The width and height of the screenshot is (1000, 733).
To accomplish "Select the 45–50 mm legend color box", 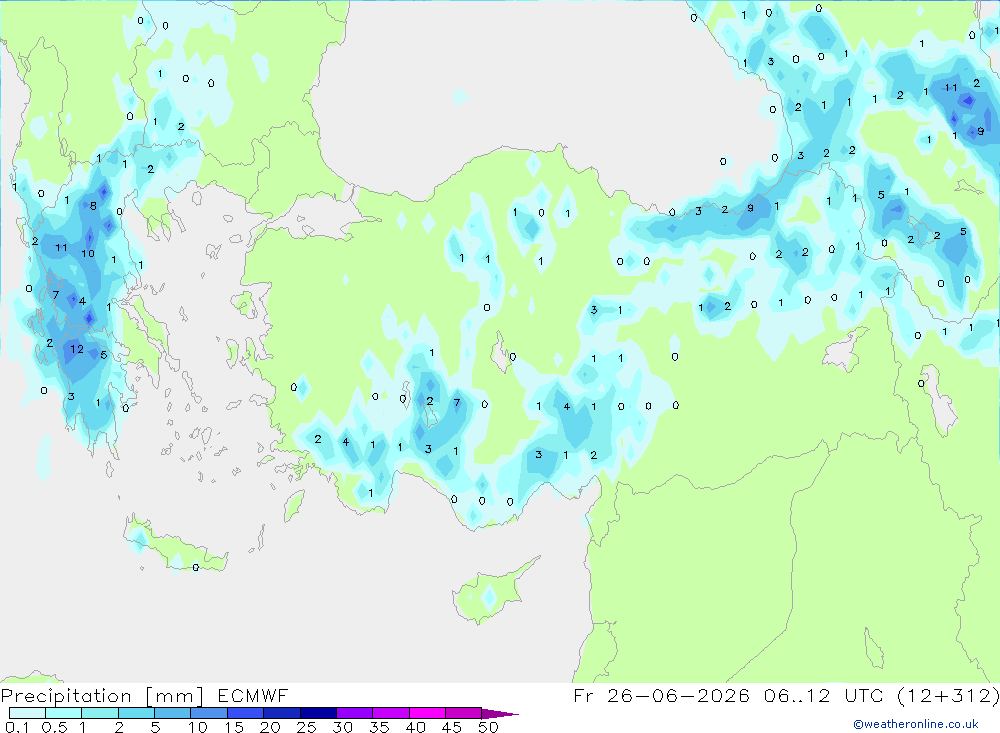I will pos(464,713).
